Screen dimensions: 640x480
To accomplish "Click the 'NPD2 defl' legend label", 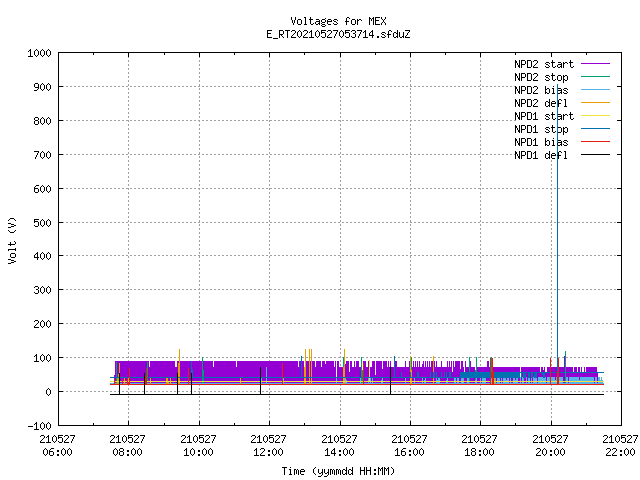I will [541, 103].
